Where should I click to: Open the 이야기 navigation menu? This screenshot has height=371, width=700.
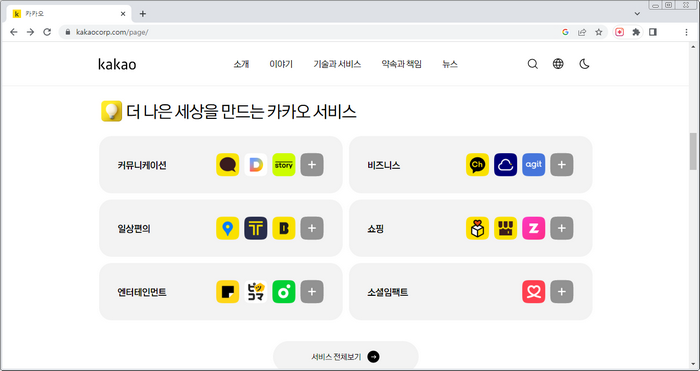tap(281, 64)
